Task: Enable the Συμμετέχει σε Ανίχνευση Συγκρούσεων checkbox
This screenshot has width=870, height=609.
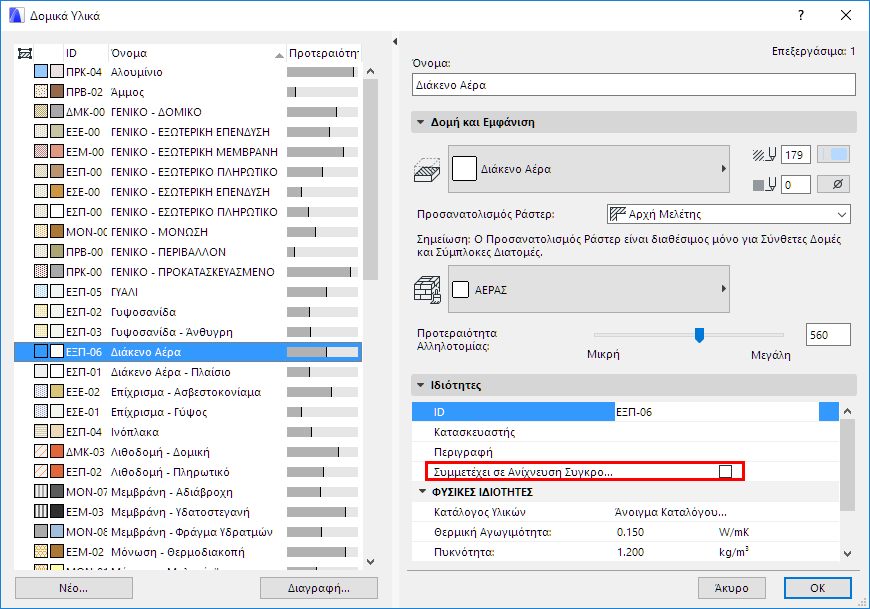Action: tap(726, 470)
